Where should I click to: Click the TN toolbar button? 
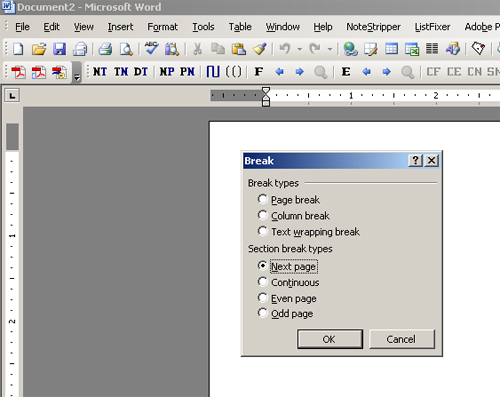tap(121, 72)
